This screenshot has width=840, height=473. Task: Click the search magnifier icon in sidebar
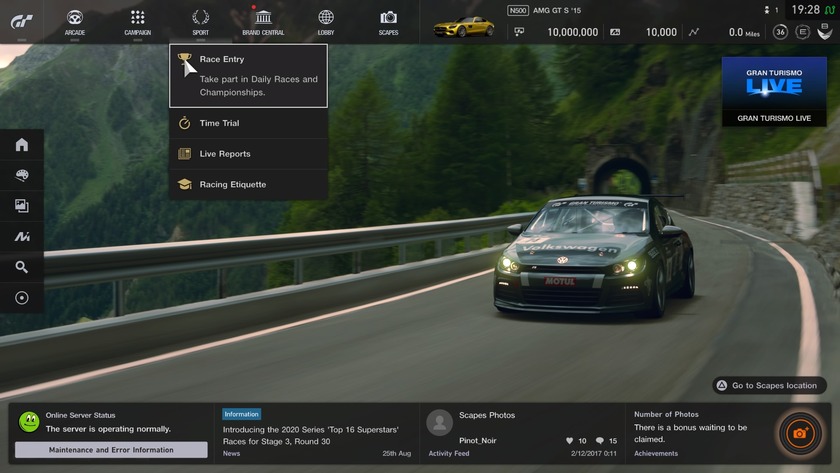(21, 267)
